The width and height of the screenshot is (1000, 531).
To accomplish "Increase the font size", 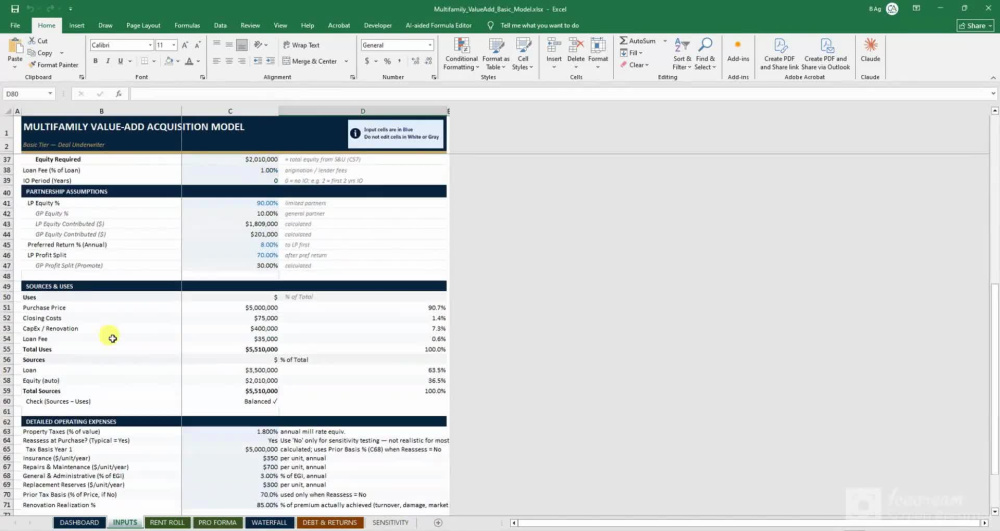I will click(184, 45).
